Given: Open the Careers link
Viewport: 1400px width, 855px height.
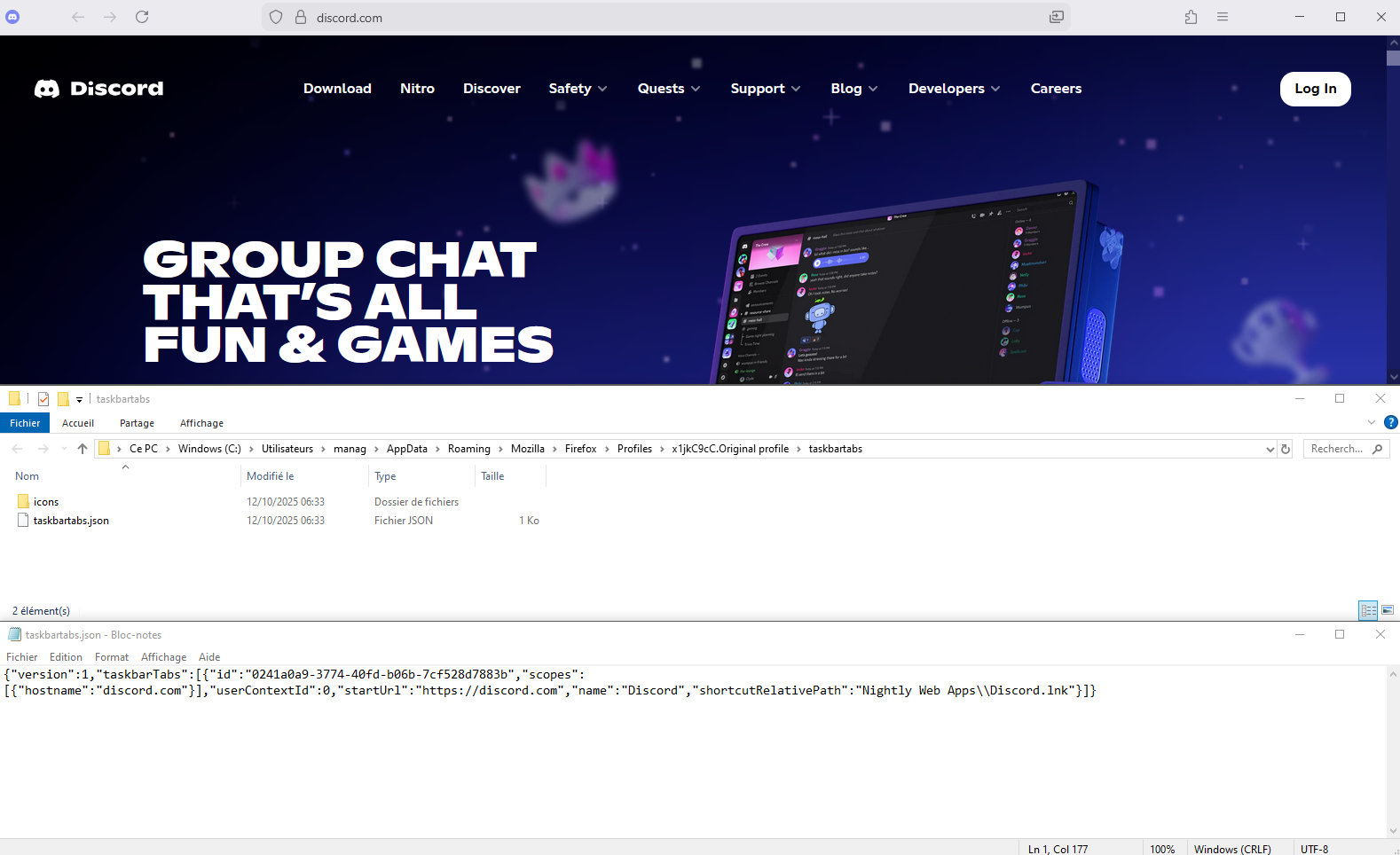Looking at the screenshot, I should 1056,89.
